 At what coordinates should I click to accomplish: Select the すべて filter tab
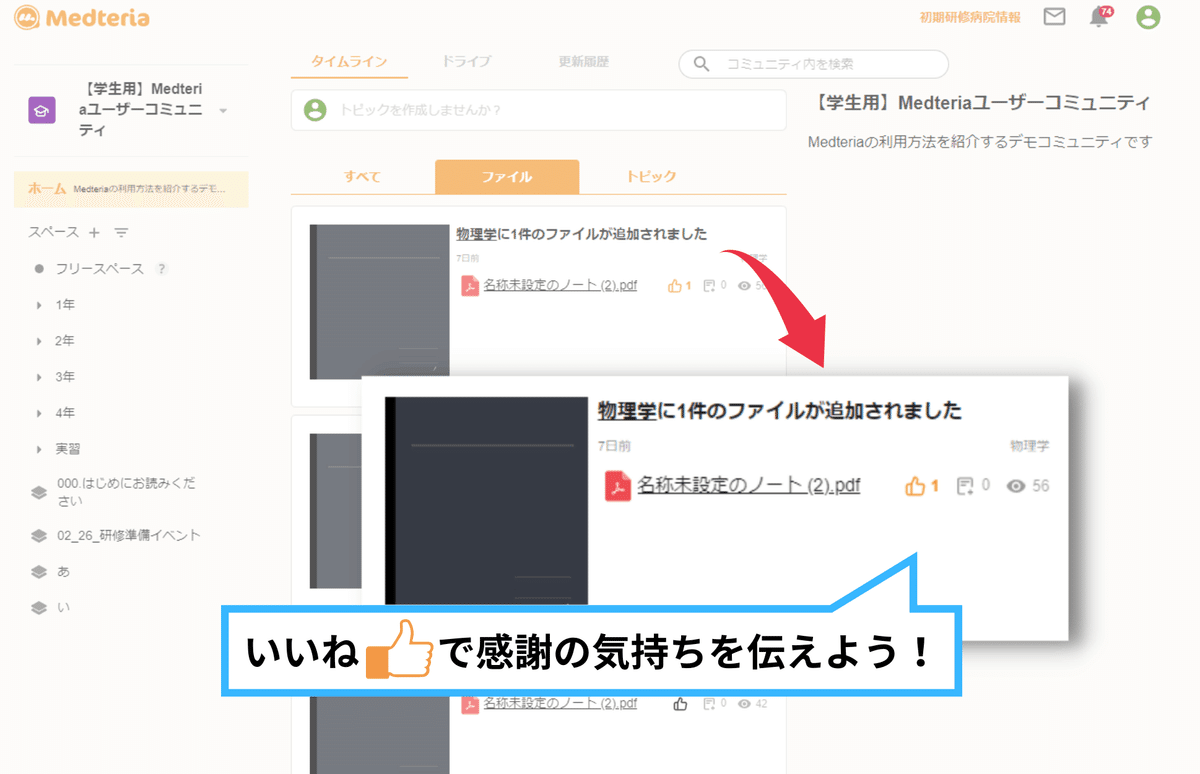362,177
